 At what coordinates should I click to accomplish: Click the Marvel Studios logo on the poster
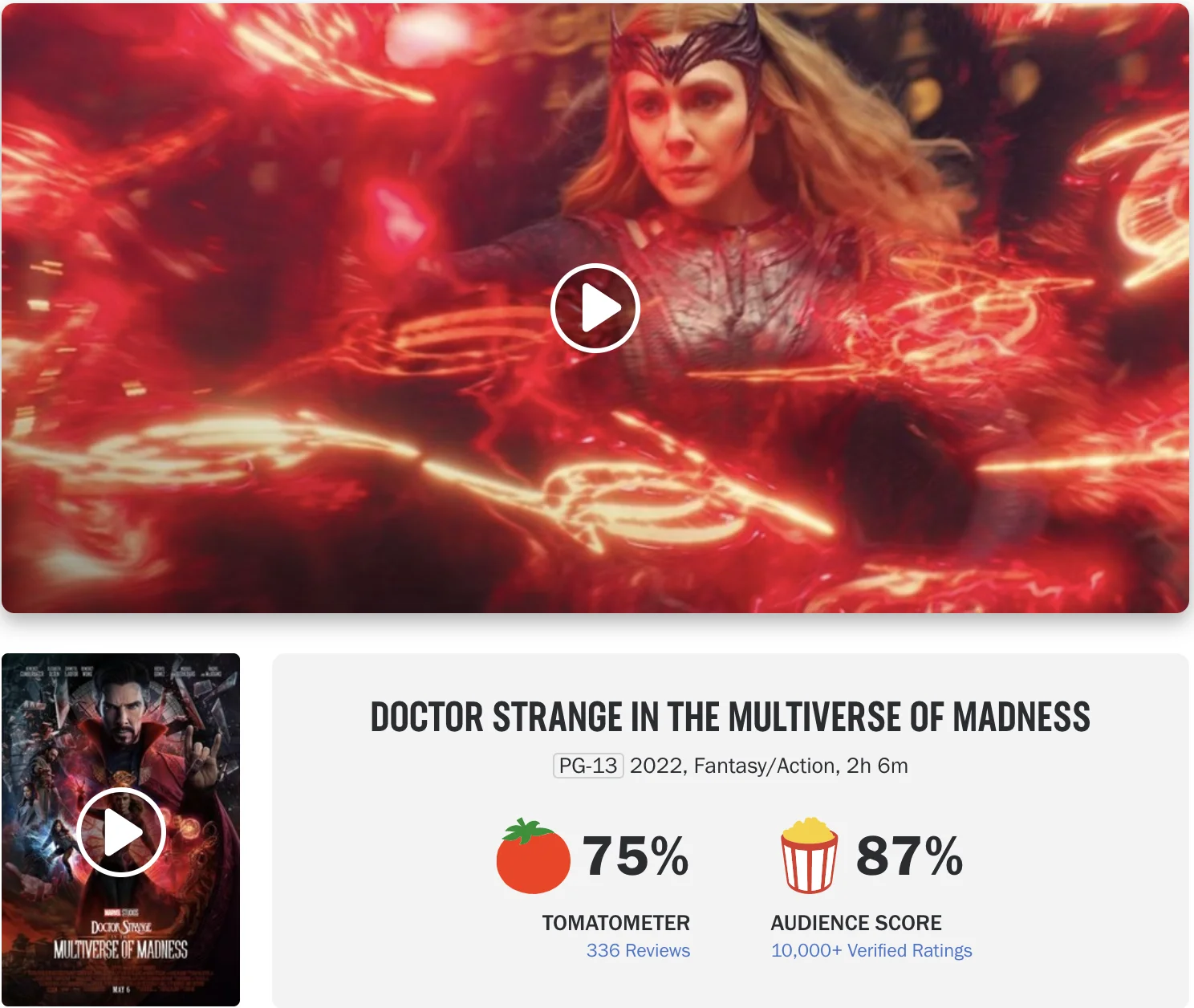point(121,912)
